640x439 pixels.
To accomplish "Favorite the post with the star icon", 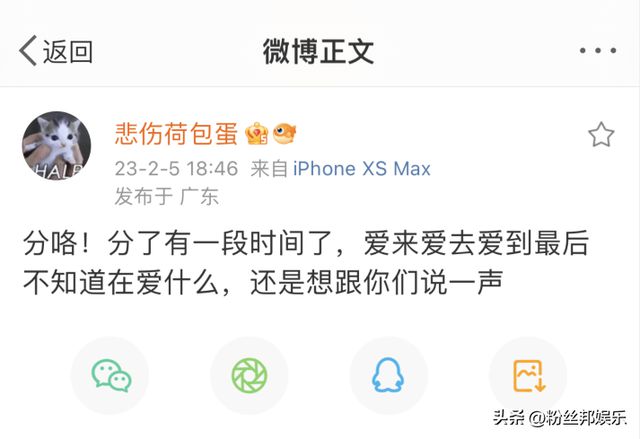I will [x=601, y=135].
